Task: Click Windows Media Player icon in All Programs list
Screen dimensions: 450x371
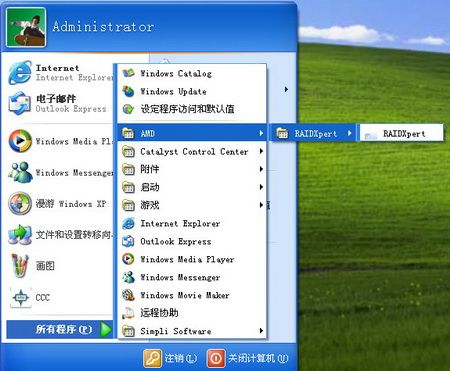Action: pos(128,259)
